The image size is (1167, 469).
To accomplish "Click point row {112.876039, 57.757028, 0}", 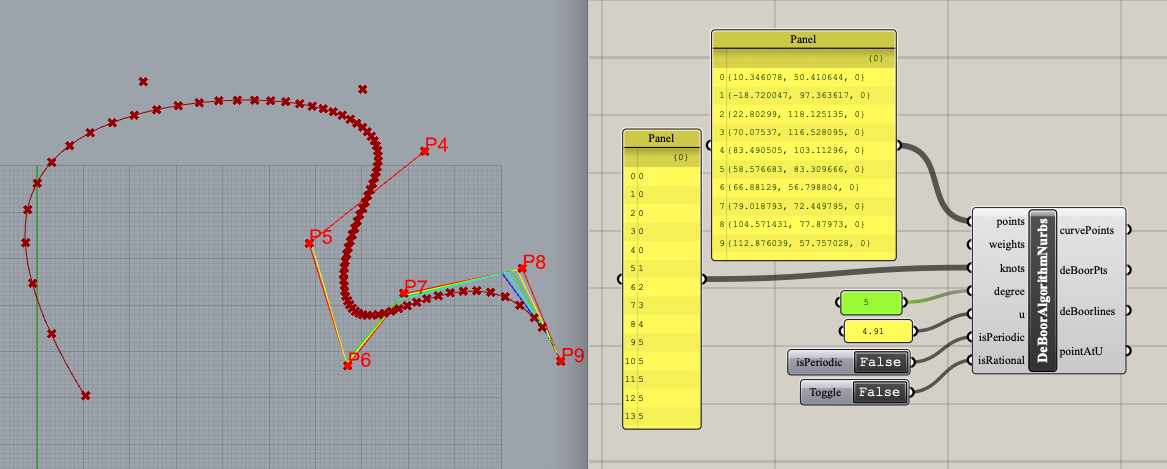I will pos(803,243).
